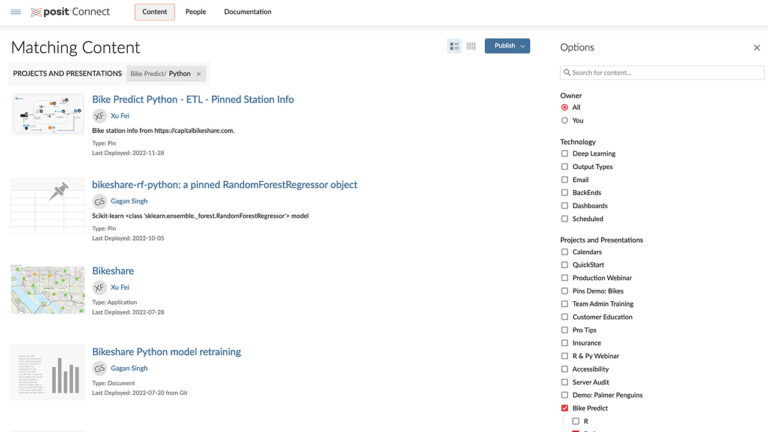Screen dimensions: 768x432
Task: Click Xu Fei avatar on ETL item
Action: click(x=99, y=116)
